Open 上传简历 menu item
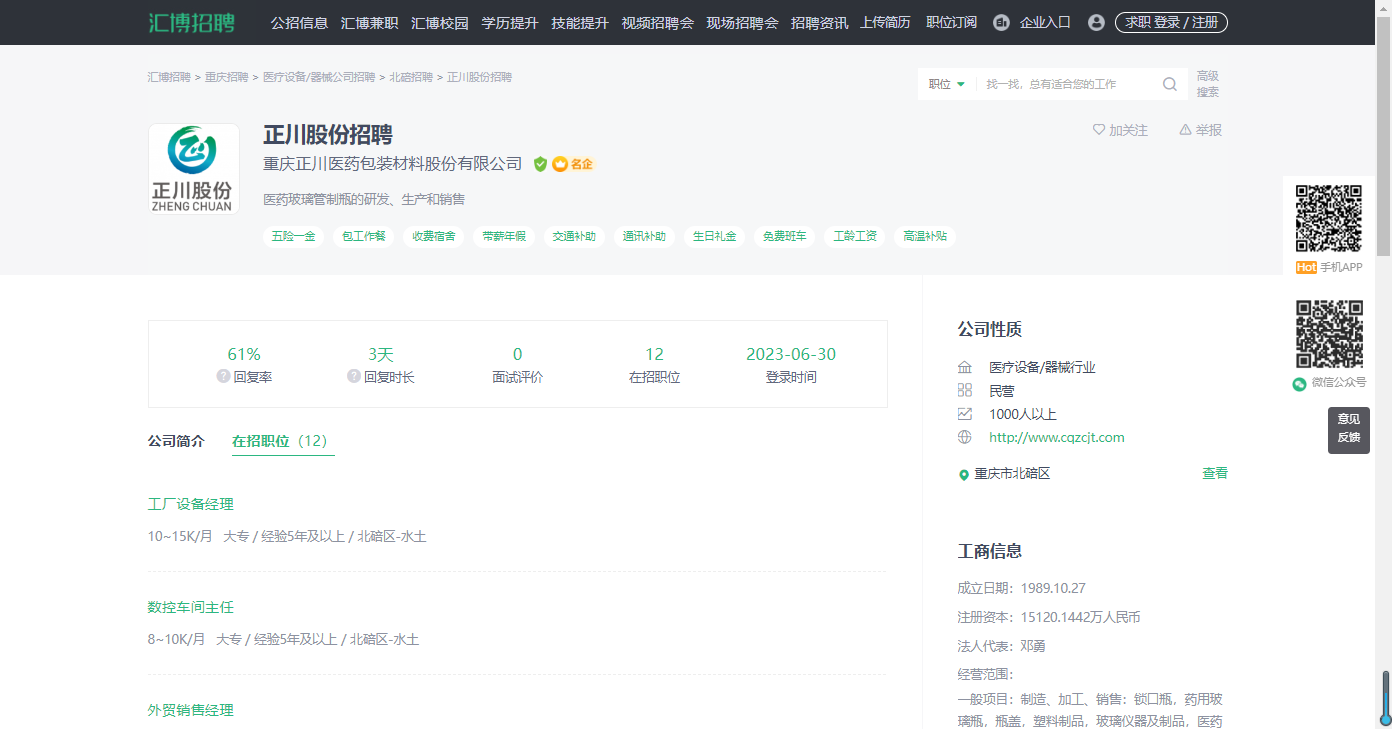This screenshot has height=729, width=1392. pyautogui.click(x=886, y=22)
